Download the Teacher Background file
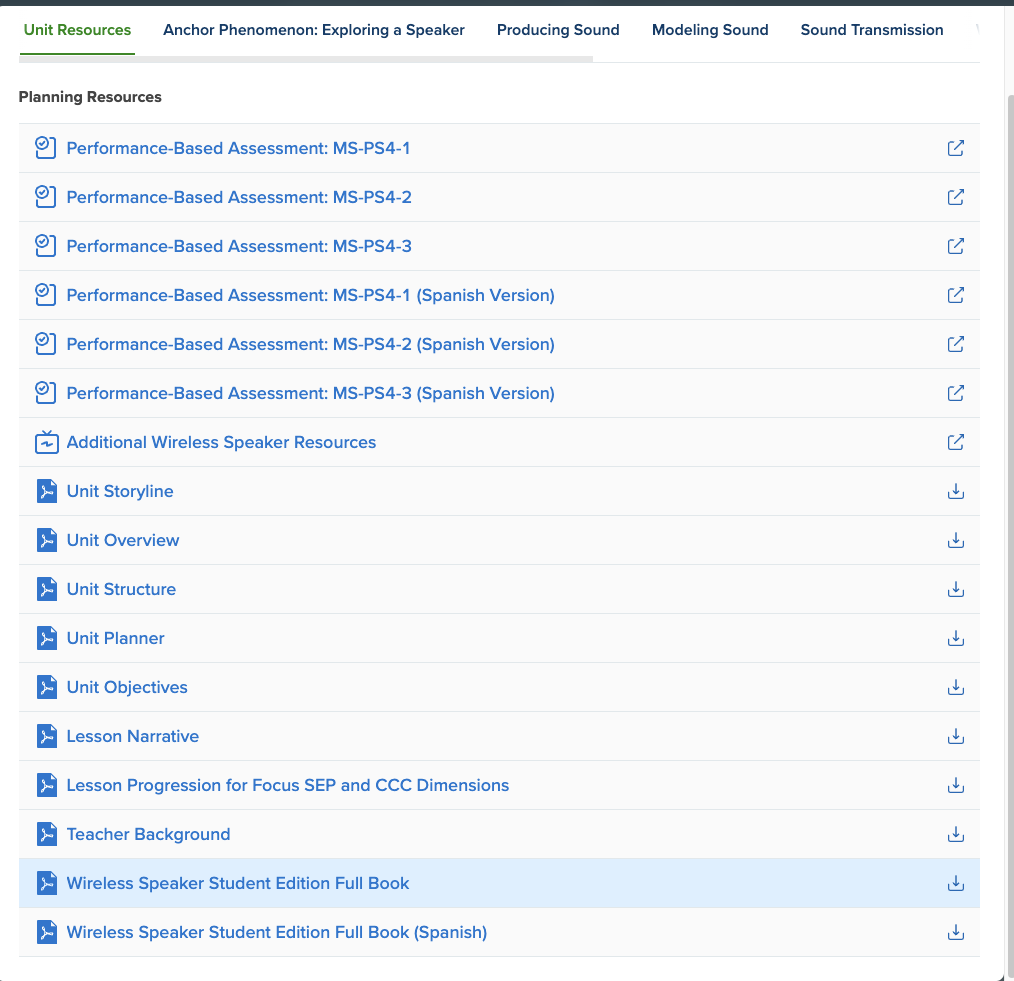Screen dimensions: 1014x981 tap(955, 834)
